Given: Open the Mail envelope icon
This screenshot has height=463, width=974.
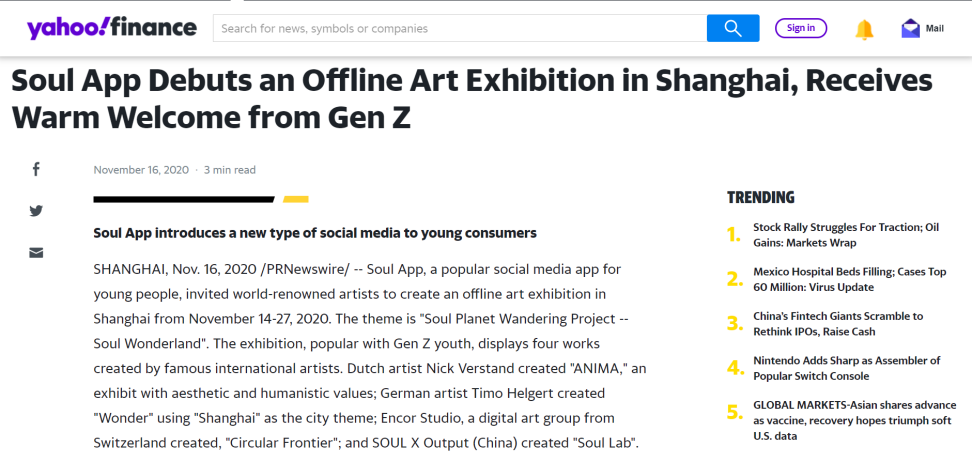Looking at the screenshot, I should click(x=911, y=29).
